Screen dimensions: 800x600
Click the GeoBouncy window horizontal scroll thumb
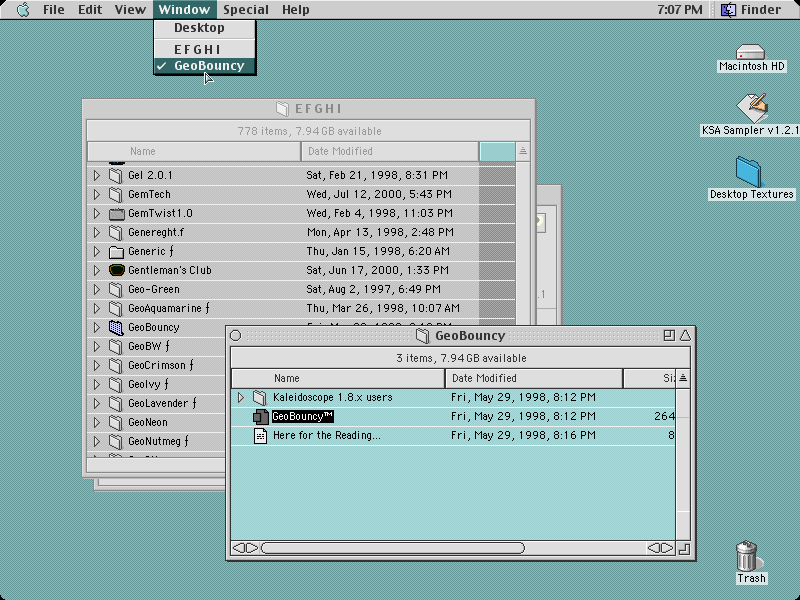pyautogui.click(x=392, y=548)
